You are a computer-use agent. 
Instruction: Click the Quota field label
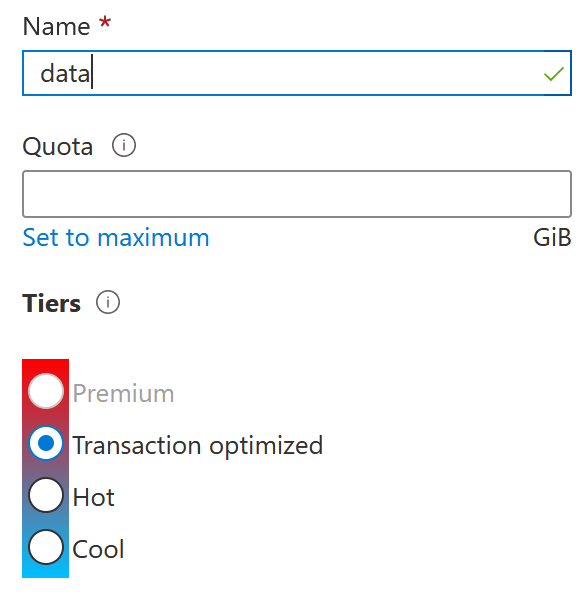click(57, 147)
